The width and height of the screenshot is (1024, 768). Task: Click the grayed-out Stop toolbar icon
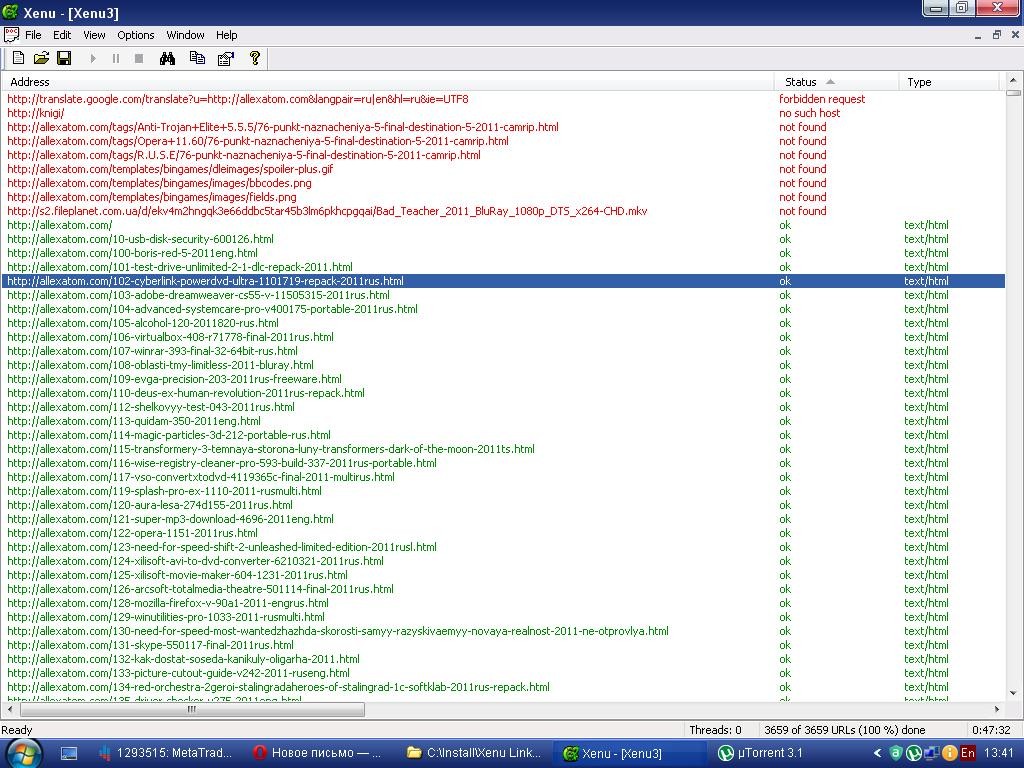tap(138, 59)
